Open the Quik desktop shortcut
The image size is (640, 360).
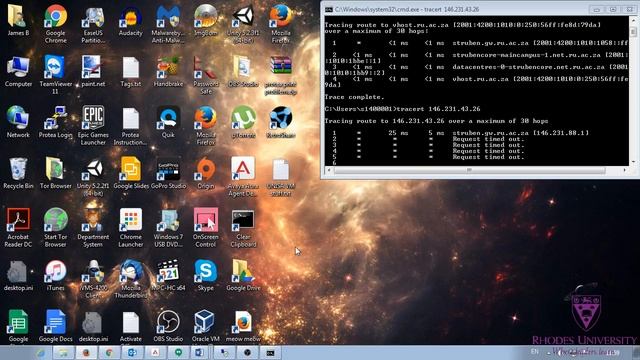[x=168, y=122]
